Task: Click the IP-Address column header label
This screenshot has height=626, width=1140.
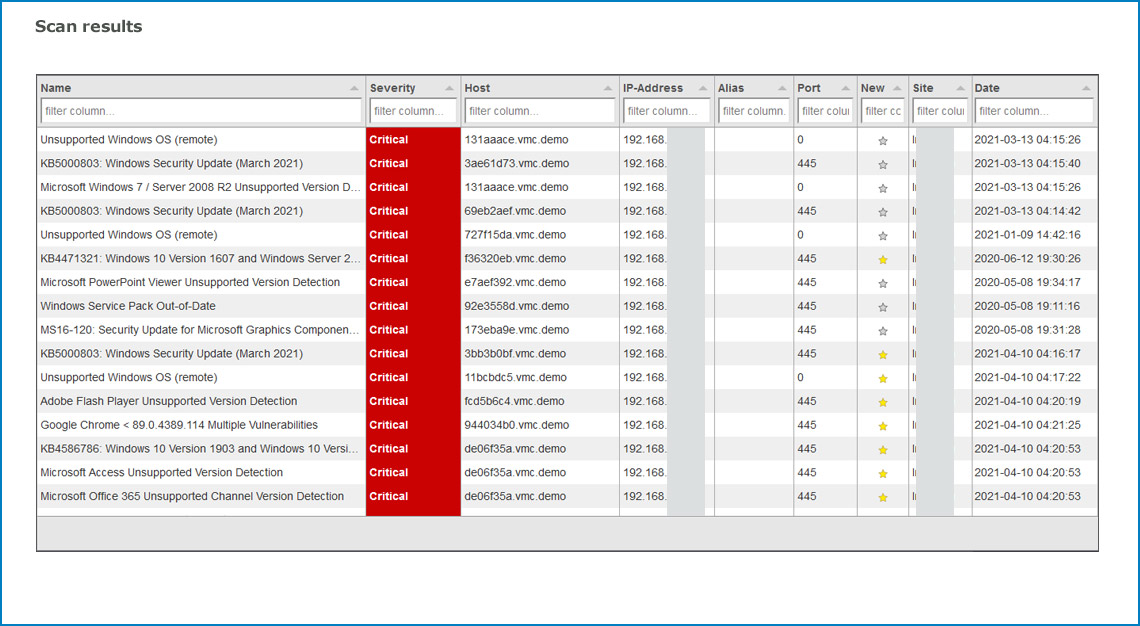Action: click(x=653, y=88)
